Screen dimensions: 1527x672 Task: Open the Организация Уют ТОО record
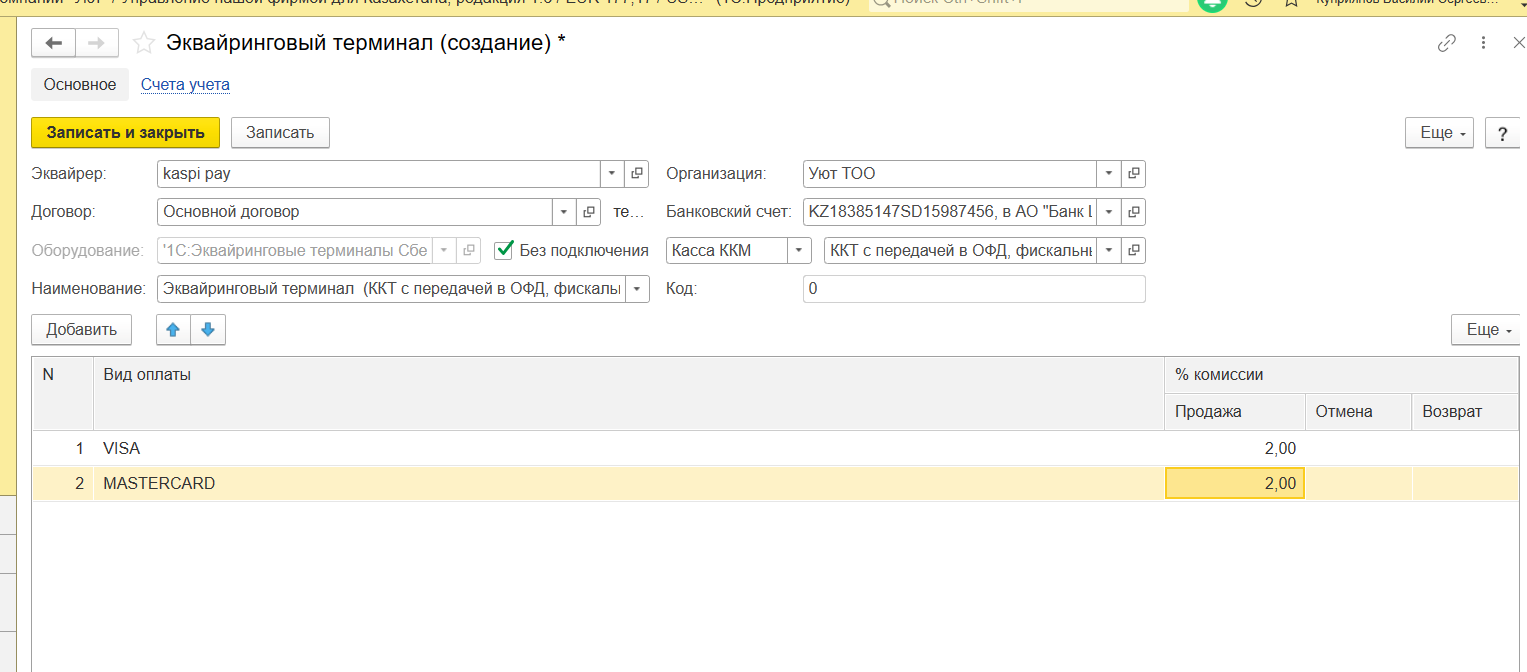pos(1133,174)
